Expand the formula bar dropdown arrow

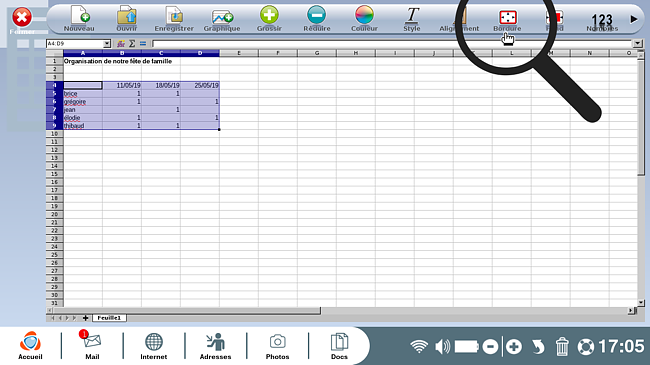pyautogui.click(x=638, y=44)
